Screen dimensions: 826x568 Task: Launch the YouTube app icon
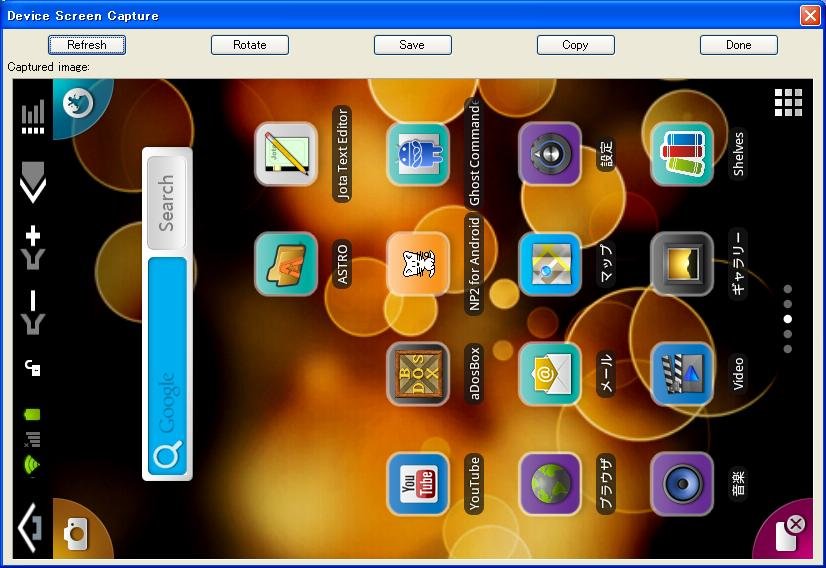(418, 484)
